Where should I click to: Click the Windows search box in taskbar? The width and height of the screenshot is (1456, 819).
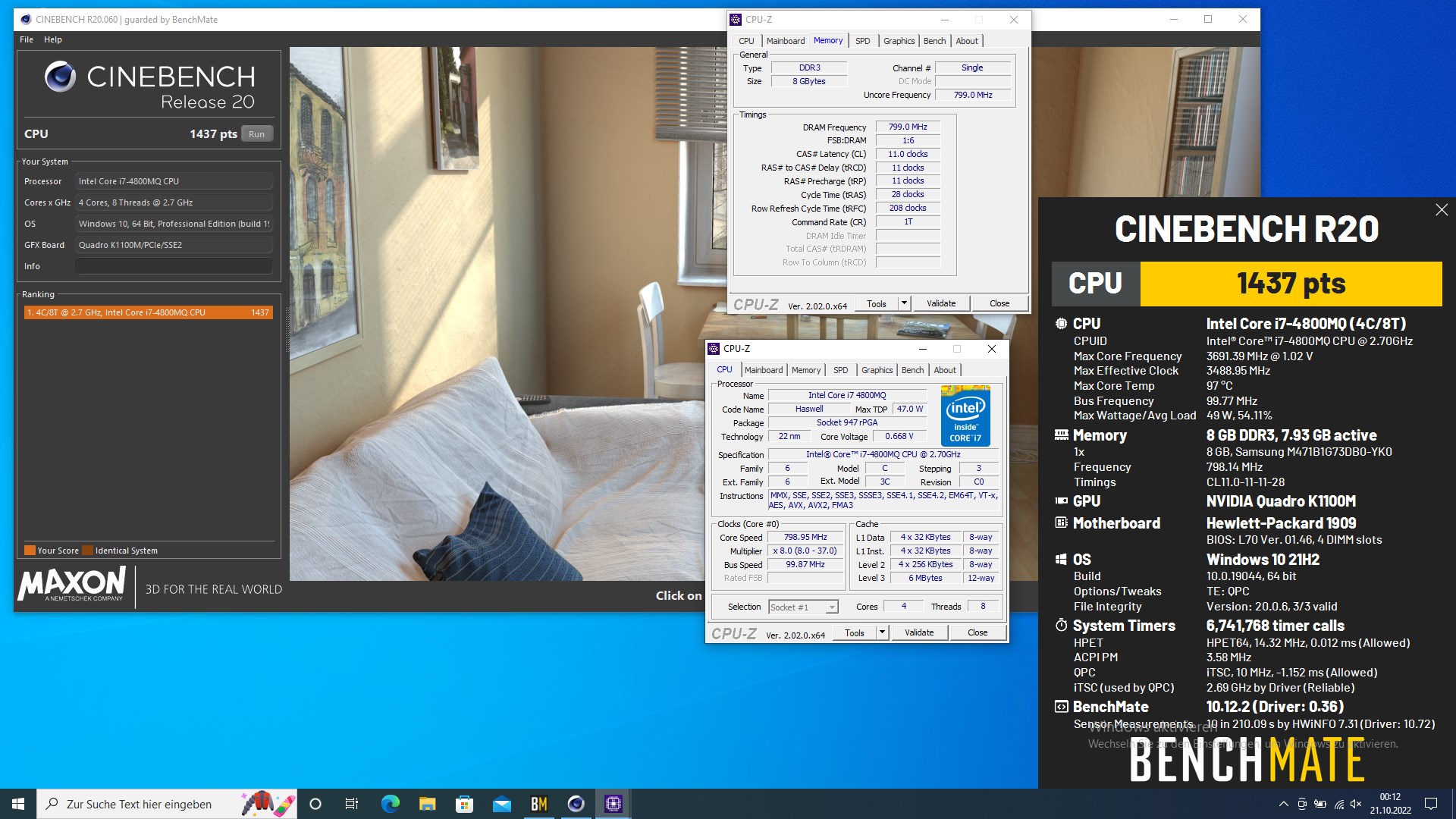point(167,804)
